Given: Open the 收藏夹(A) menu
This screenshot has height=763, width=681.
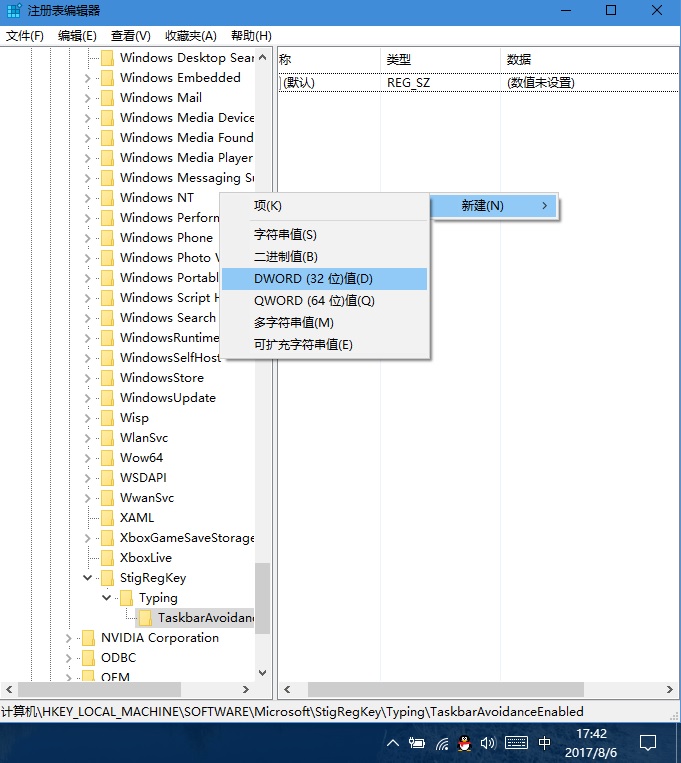Looking at the screenshot, I should (x=190, y=36).
